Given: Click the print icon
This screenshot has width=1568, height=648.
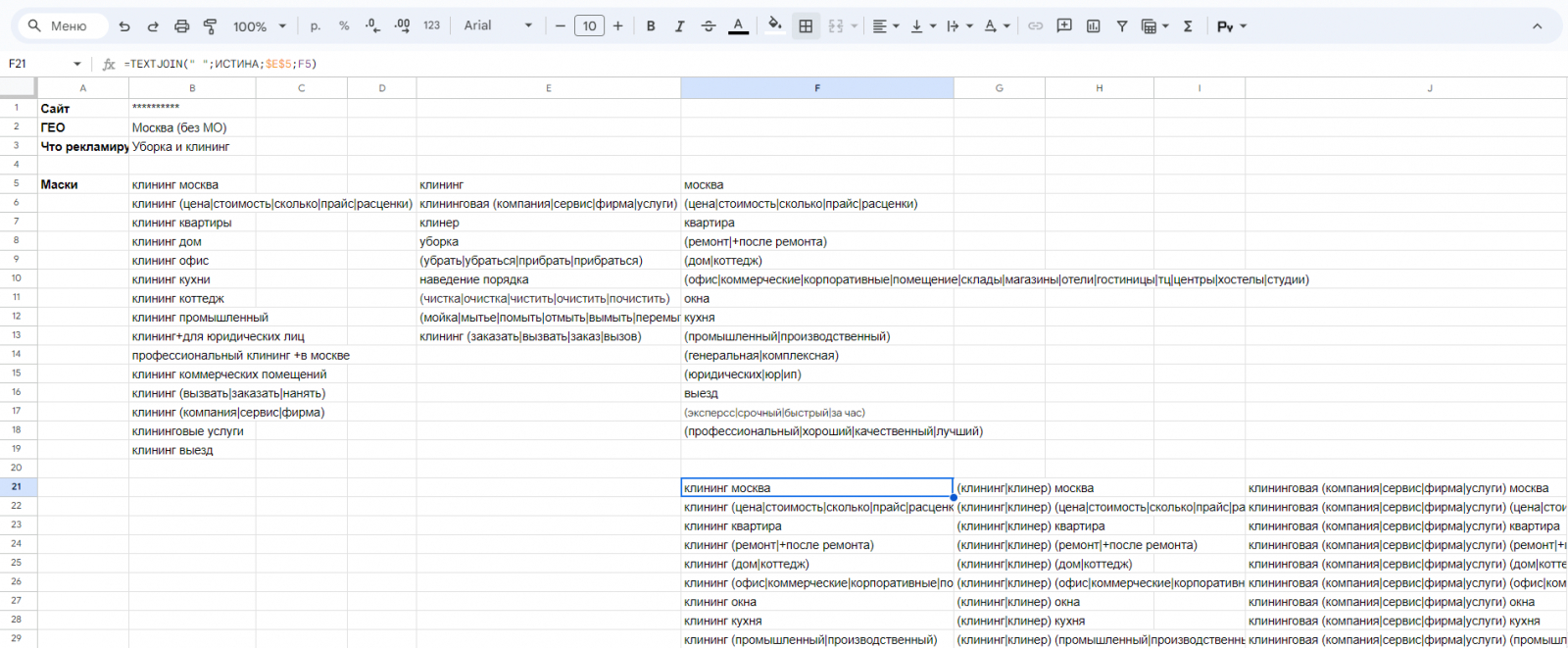Looking at the screenshot, I should point(181,26).
